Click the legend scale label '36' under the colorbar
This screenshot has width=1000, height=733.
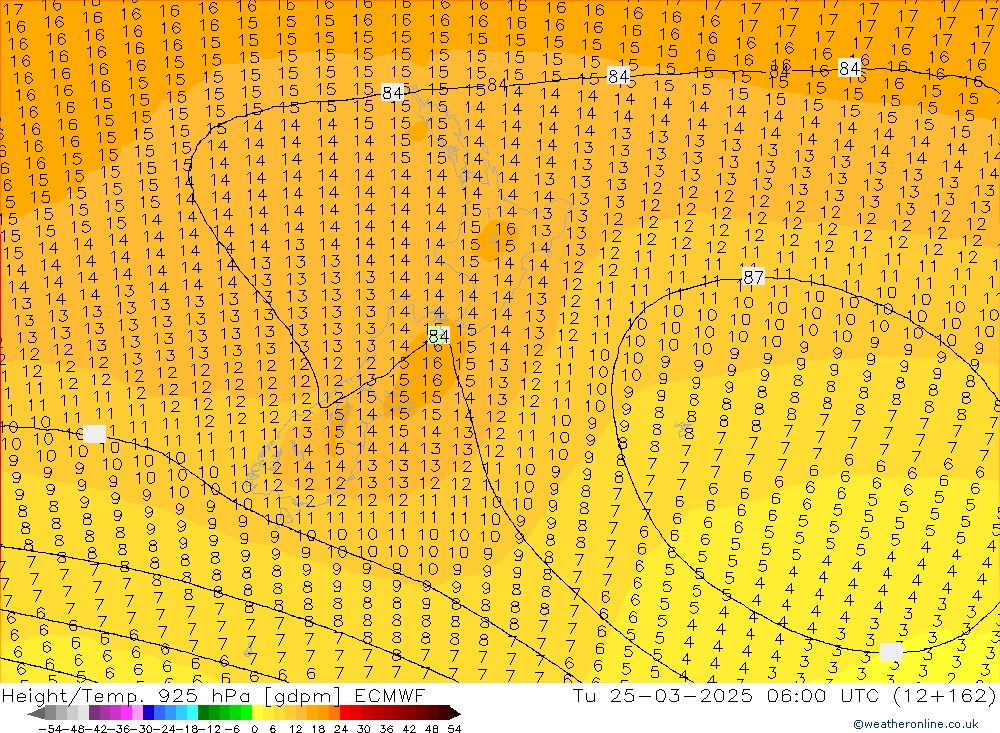[386, 729]
